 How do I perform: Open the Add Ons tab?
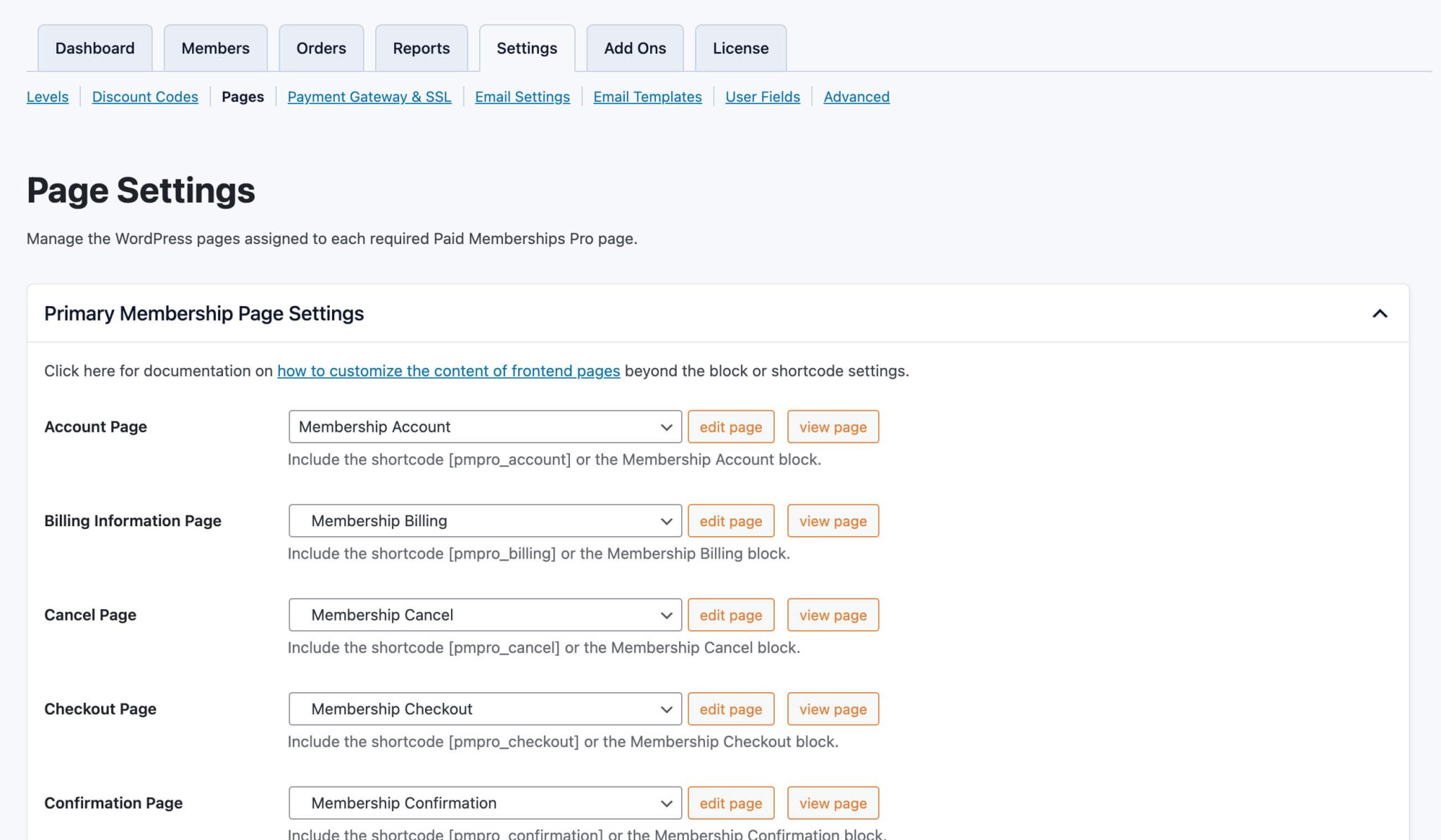tap(634, 48)
